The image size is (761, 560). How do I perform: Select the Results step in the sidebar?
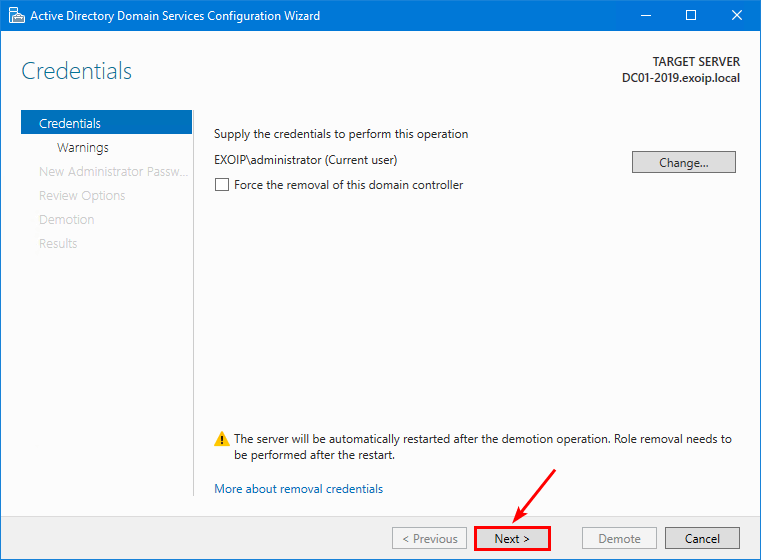58,243
